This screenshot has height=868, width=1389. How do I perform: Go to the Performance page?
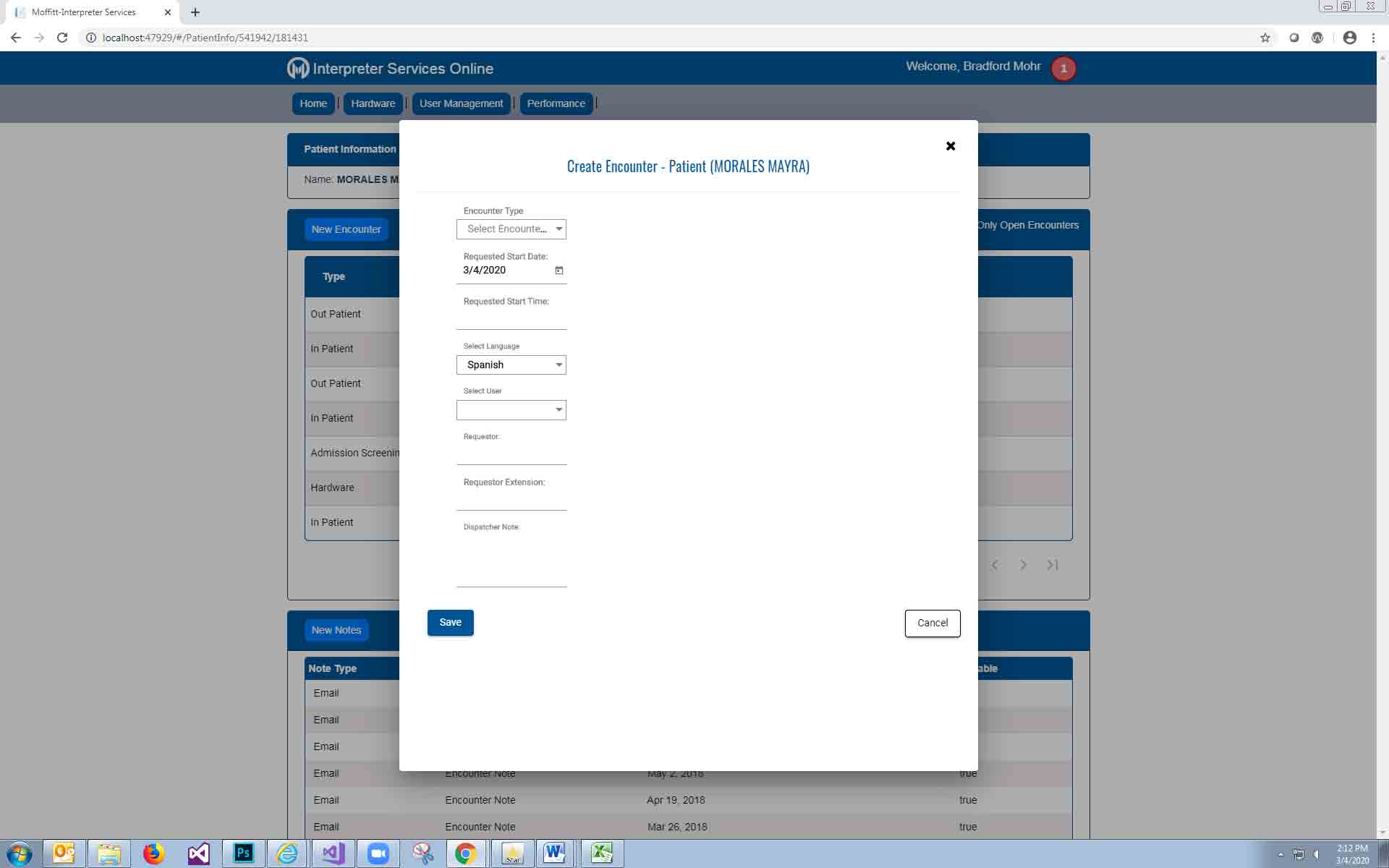556,103
